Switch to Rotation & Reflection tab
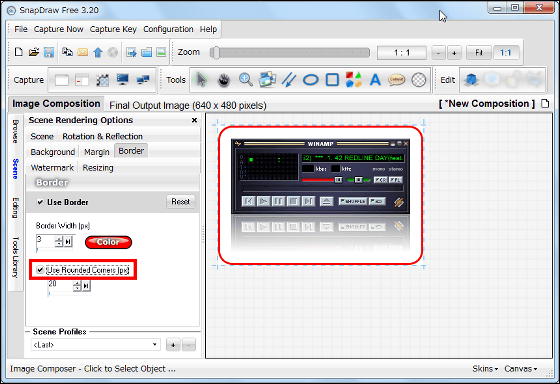560x384 pixels. pyautogui.click(x=102, y=136)
